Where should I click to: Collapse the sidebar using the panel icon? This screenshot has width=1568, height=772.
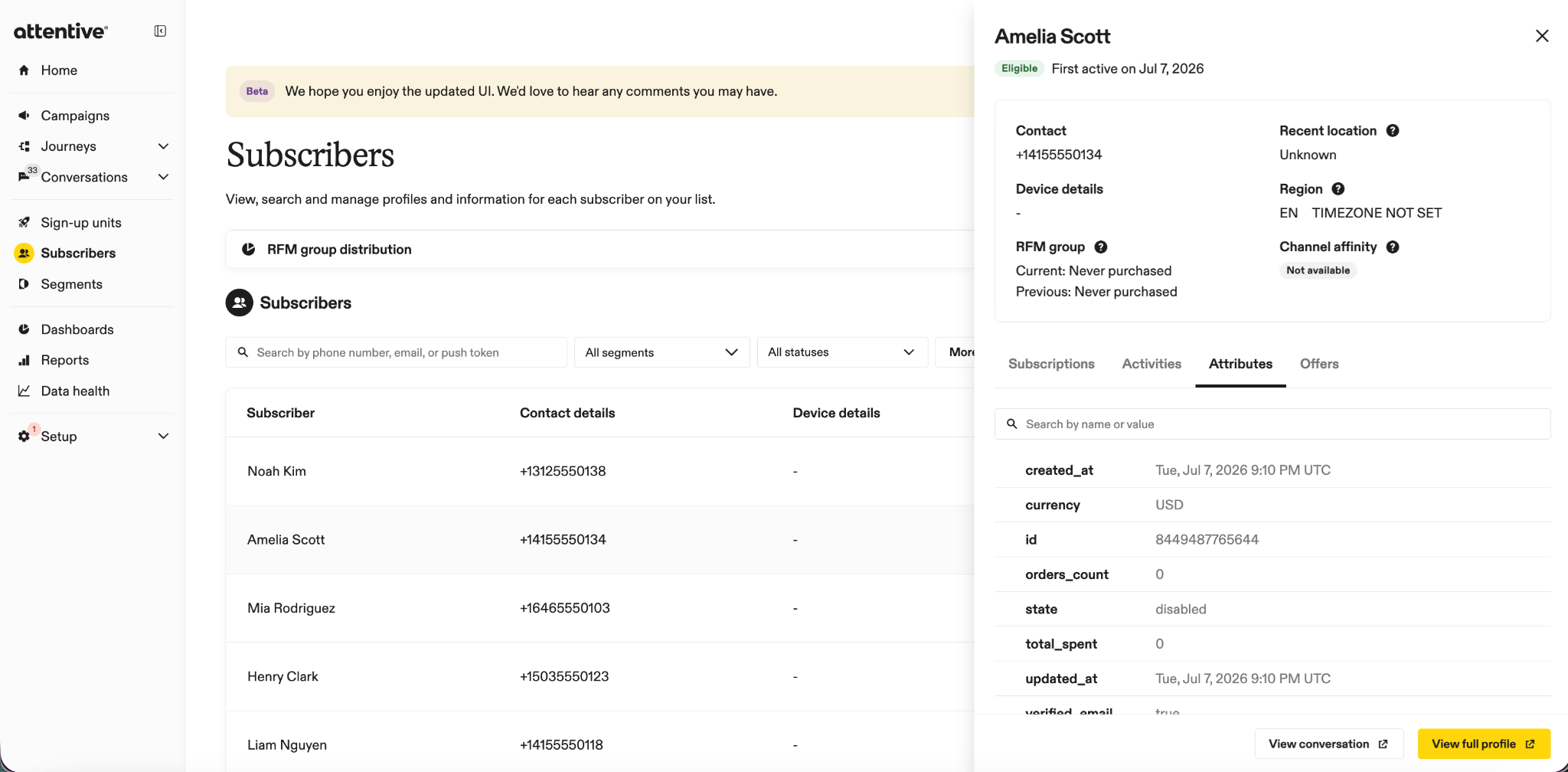160,31
